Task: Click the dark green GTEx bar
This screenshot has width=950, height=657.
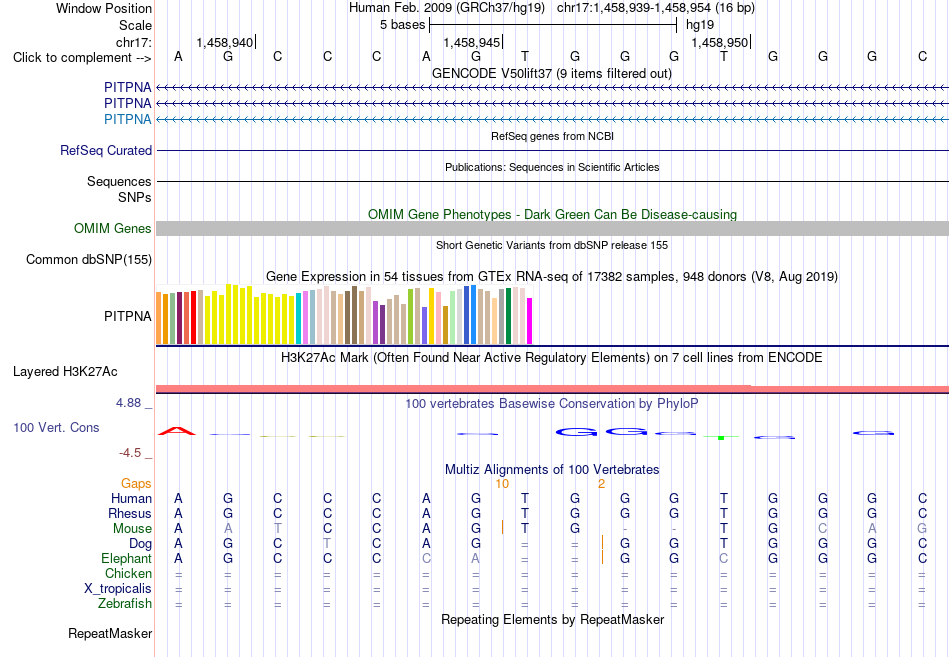Action: coord(509,316)
